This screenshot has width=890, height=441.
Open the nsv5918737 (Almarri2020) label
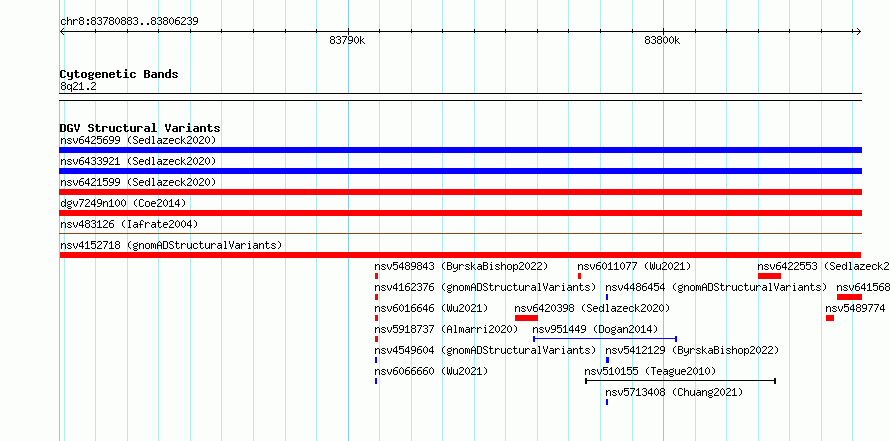coord(446,329)
